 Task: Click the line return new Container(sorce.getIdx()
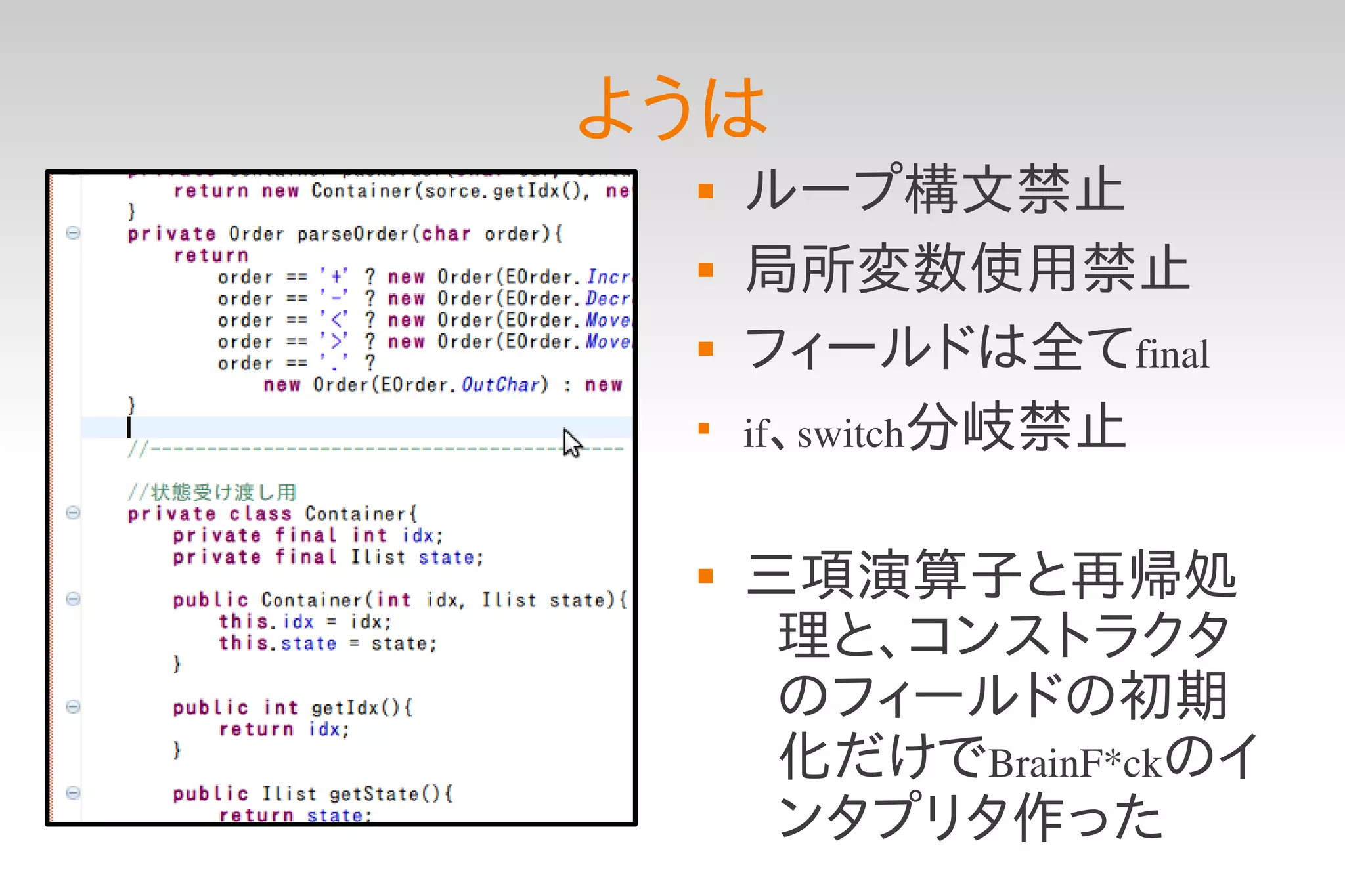tap(402, 191)
